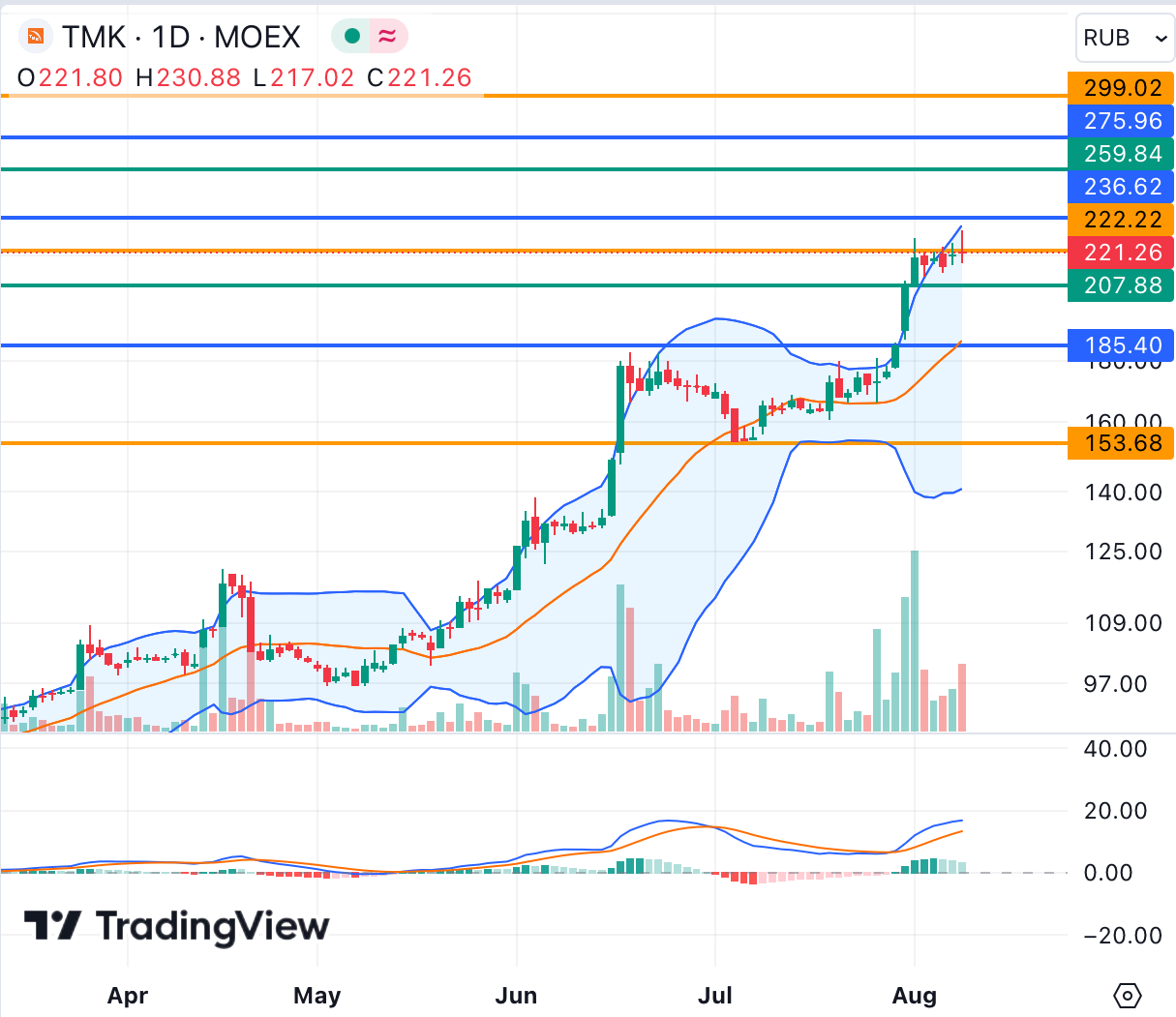Click the 185.40 blue price label

pyautogui.click(x=1121, y=345)
